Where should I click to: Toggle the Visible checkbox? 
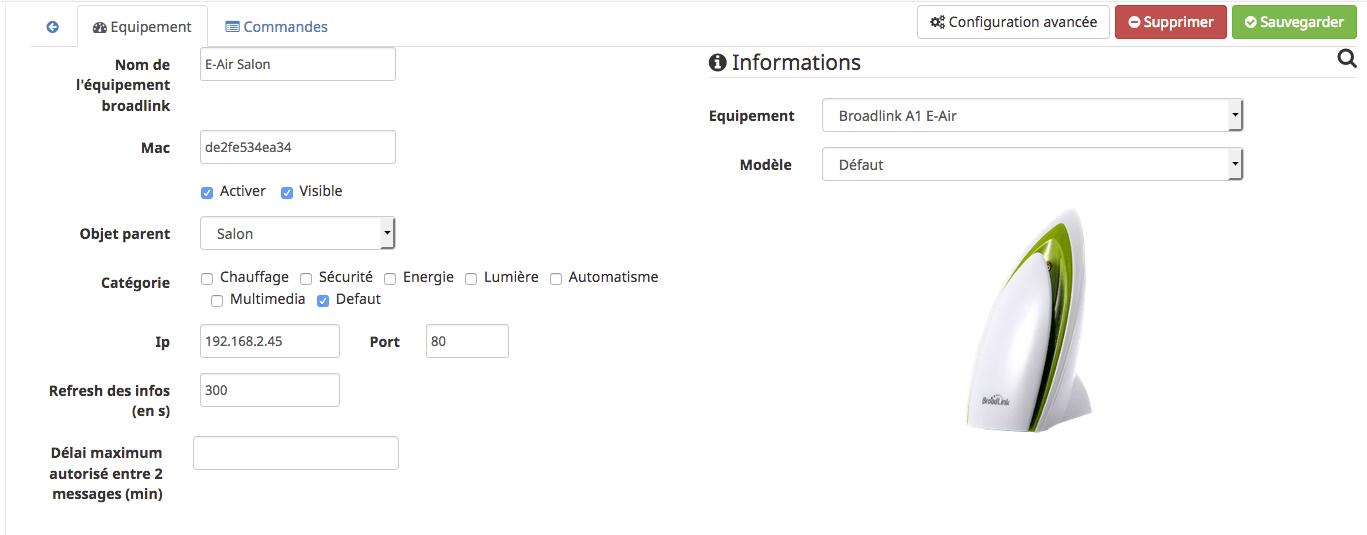[287, 192]
